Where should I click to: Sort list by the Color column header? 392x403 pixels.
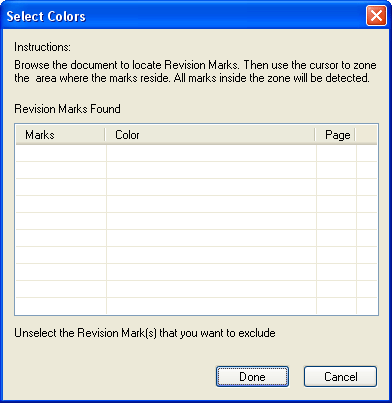coord(210,135)
